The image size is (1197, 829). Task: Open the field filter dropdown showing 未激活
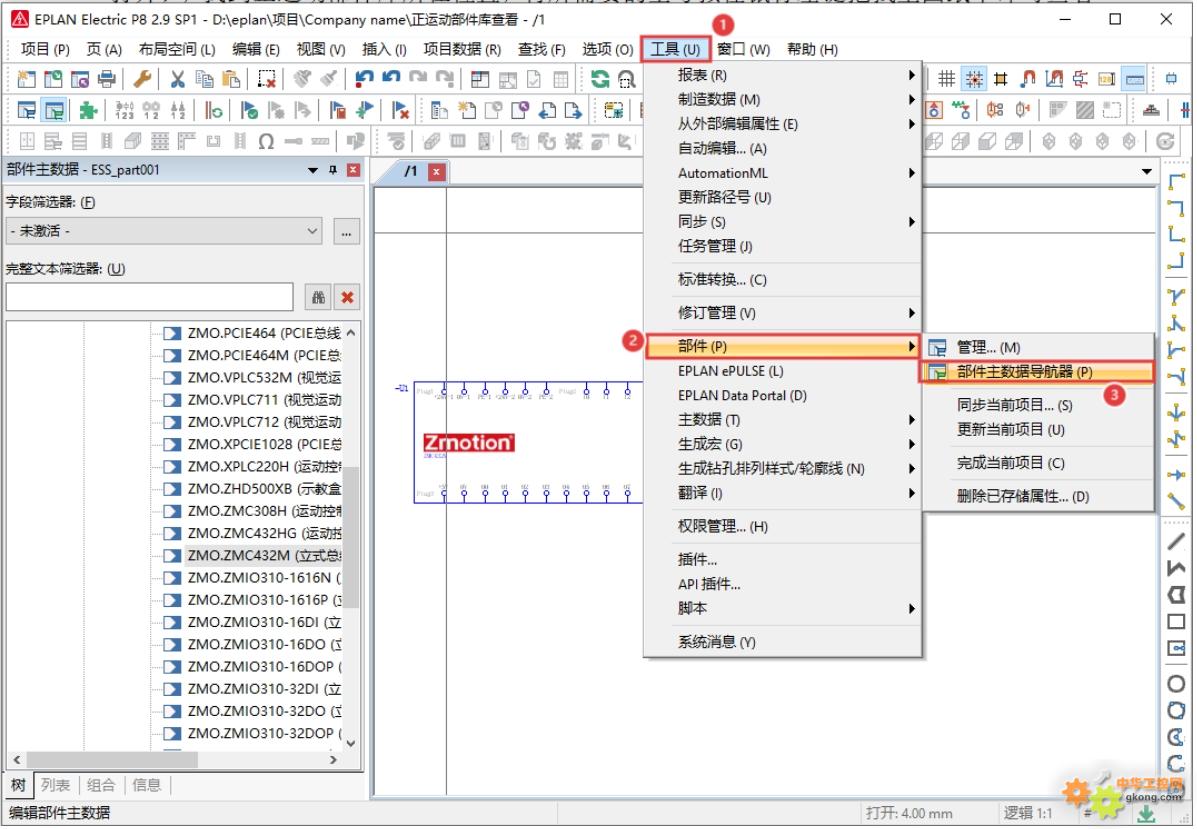tap(163, 231)
